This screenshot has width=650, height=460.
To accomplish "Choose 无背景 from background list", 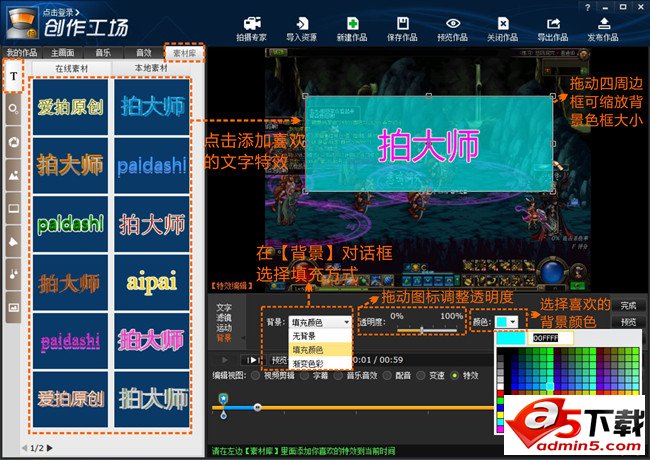I will point(320,336).
